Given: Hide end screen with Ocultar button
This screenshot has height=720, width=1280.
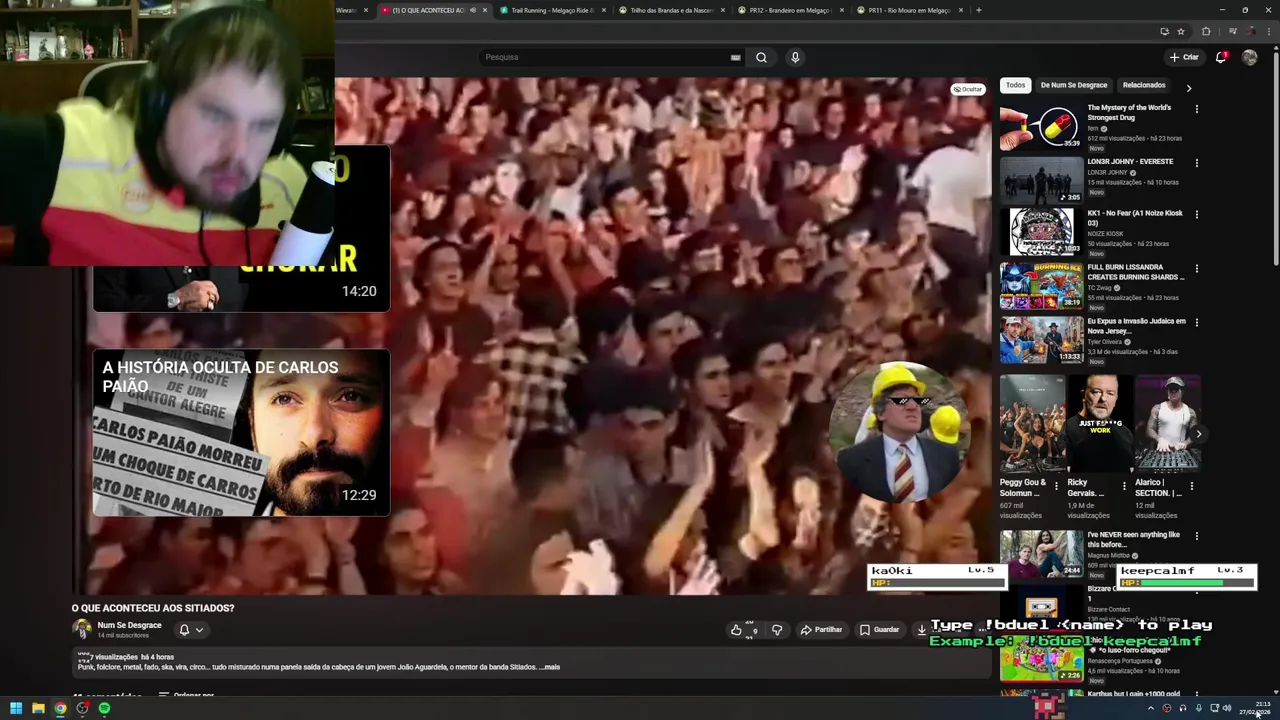Looking at the screenshot, I should (x=968, y=89).
